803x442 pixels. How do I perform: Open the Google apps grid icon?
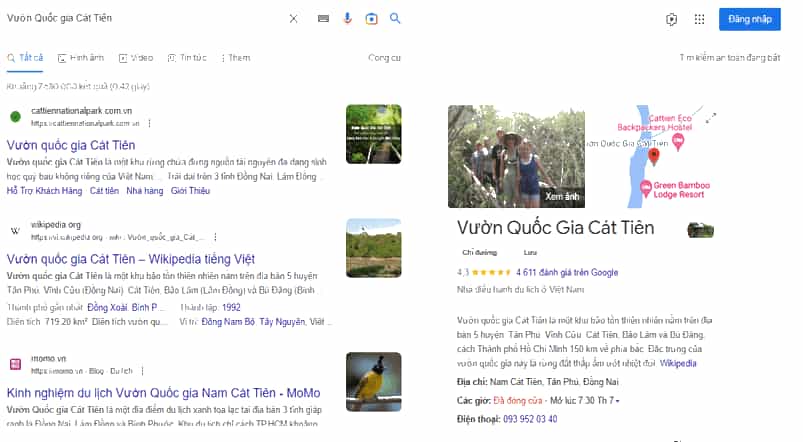click(699, 19)
